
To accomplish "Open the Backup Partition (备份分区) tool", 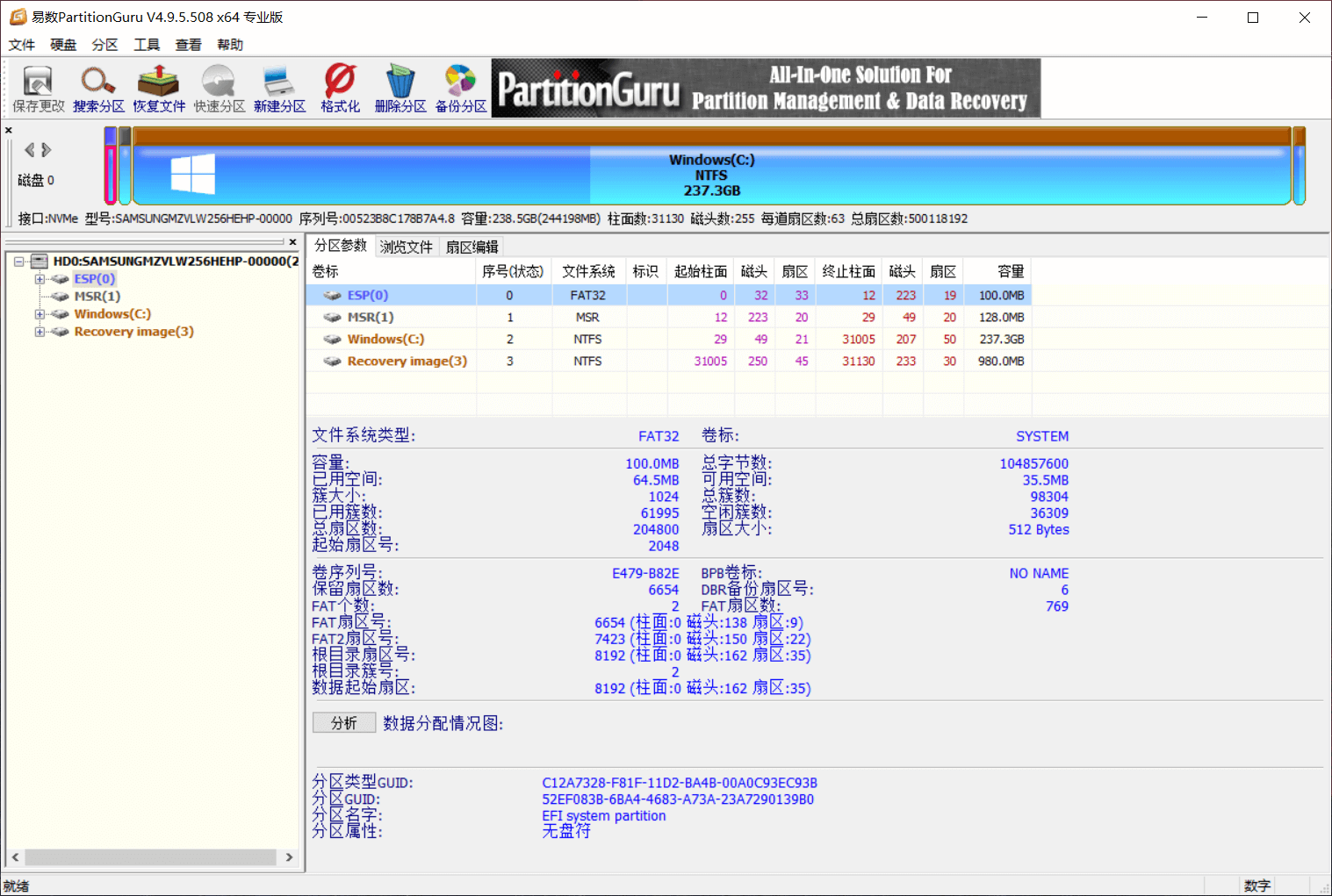I will (461, 89).
